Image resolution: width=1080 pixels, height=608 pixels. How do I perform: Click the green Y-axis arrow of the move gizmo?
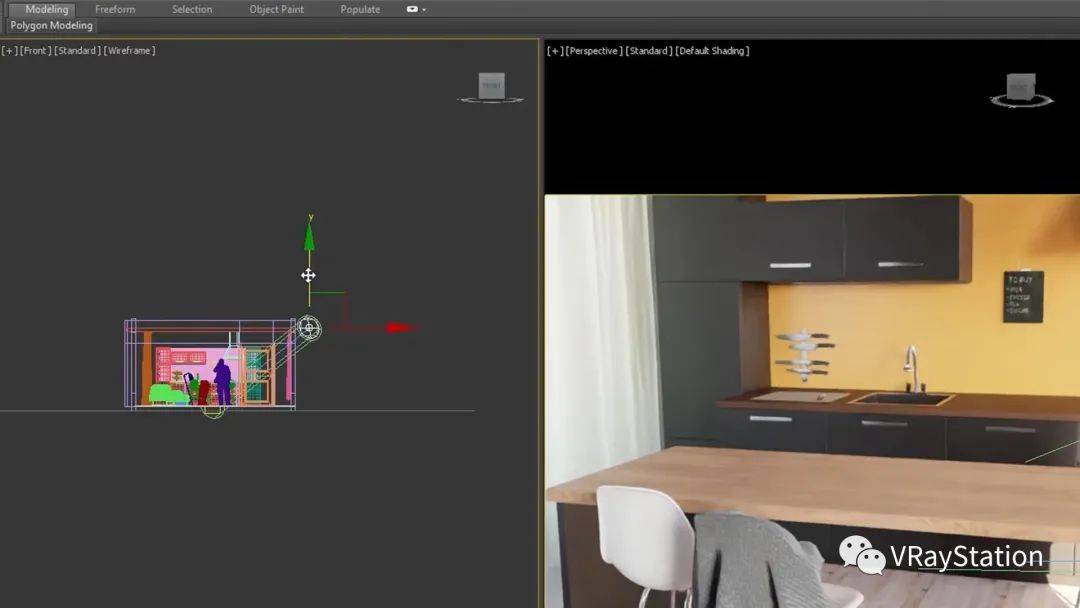tap(309, 237)
